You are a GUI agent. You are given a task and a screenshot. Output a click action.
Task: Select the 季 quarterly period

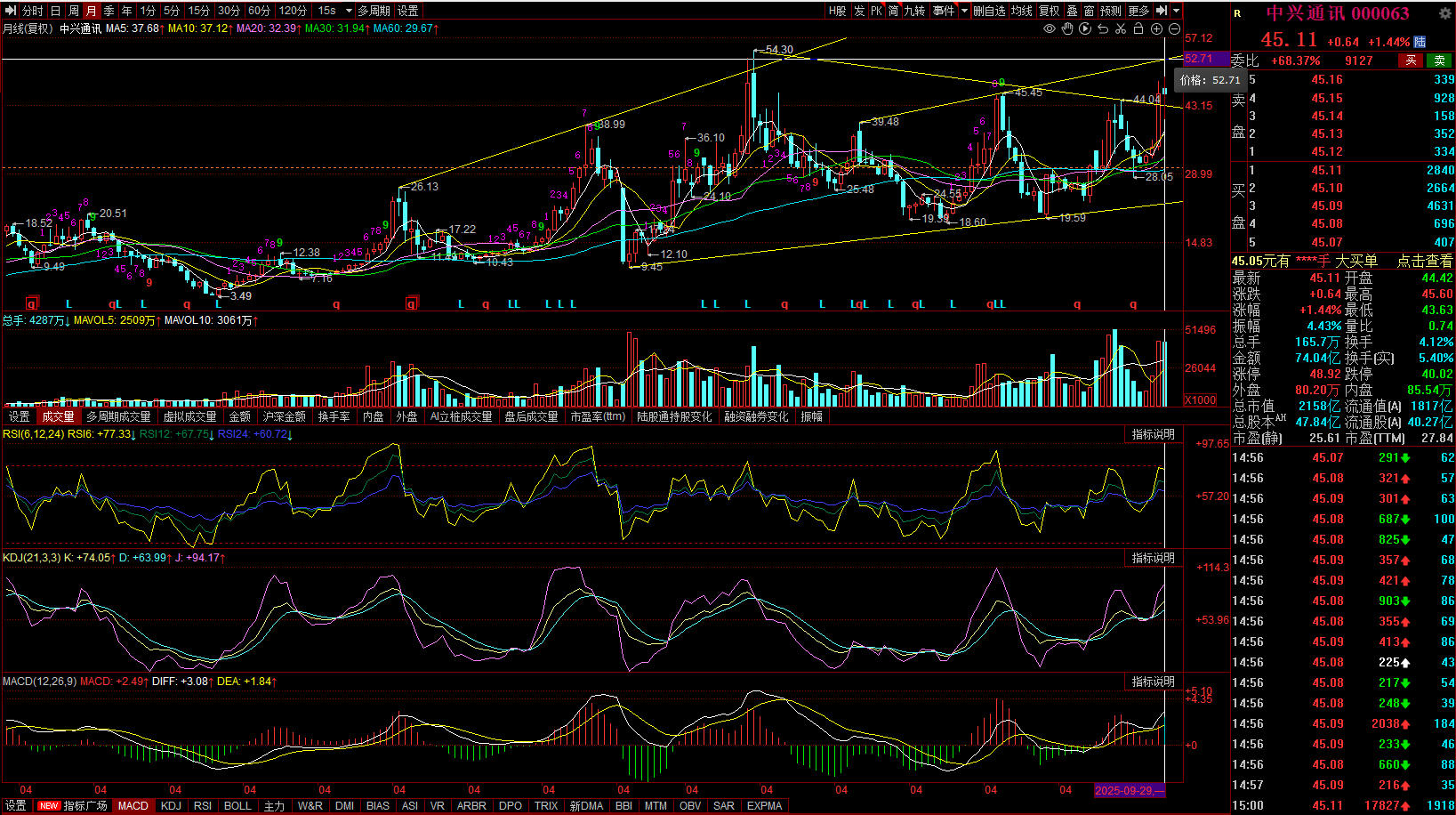[109, 11]
